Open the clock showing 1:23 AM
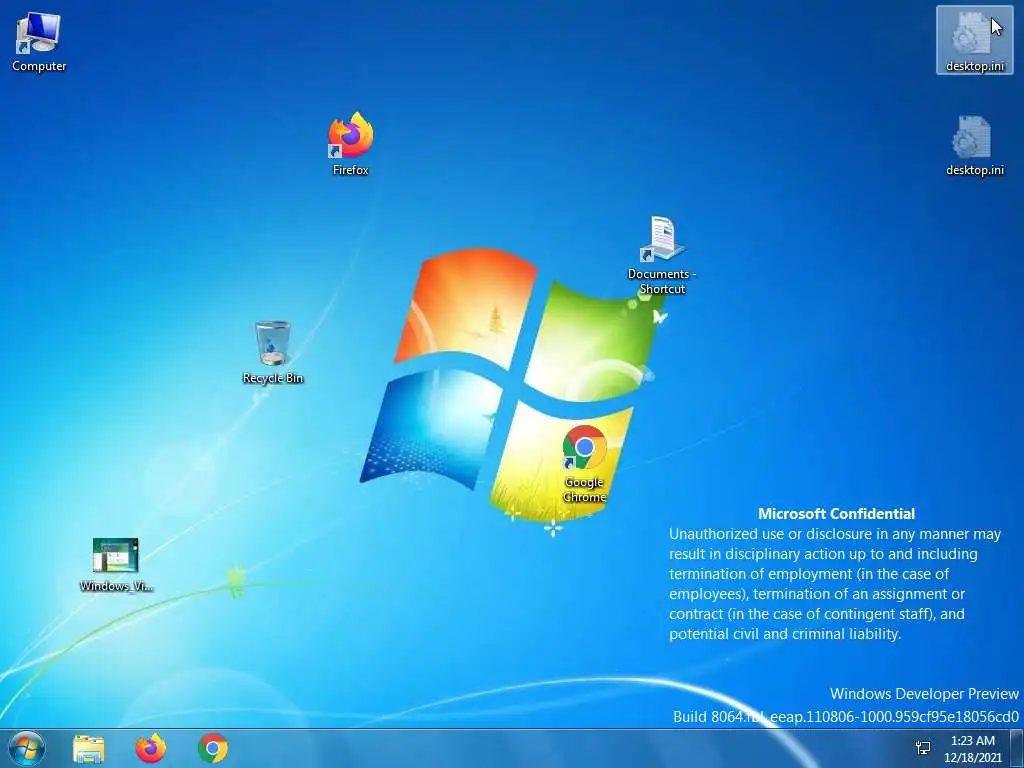1024x768 pixels. point(972,748)
